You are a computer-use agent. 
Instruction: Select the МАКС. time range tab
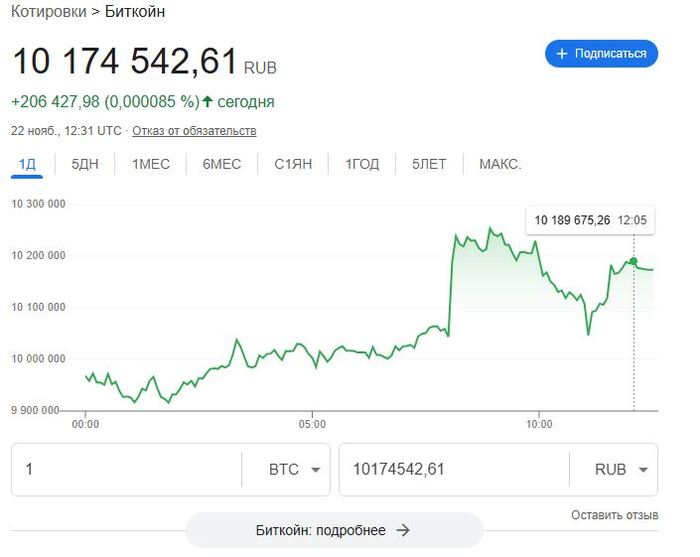coord(500,164)
